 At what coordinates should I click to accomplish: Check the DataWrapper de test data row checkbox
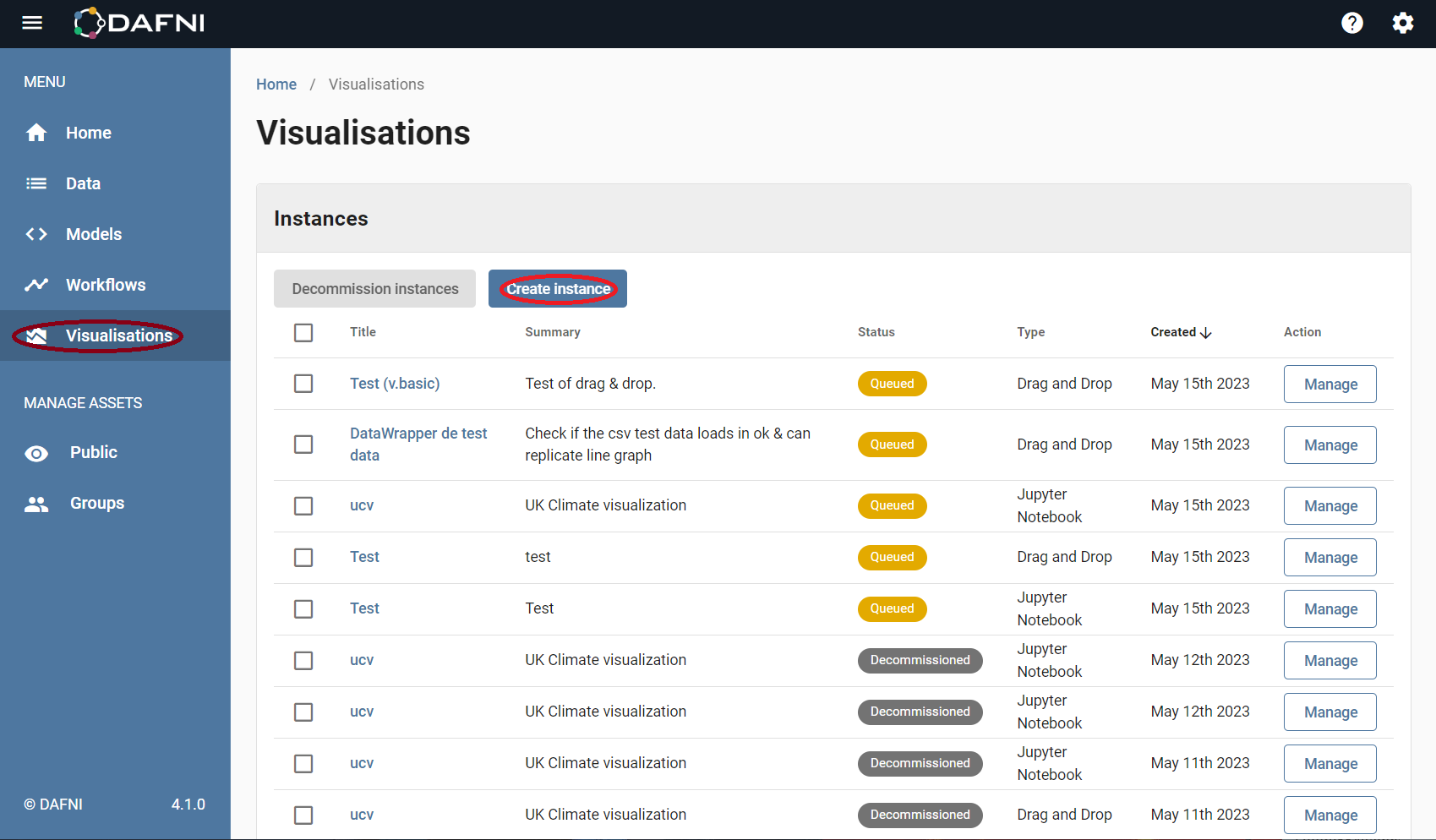pyautogui.click(x=303, y=444)
